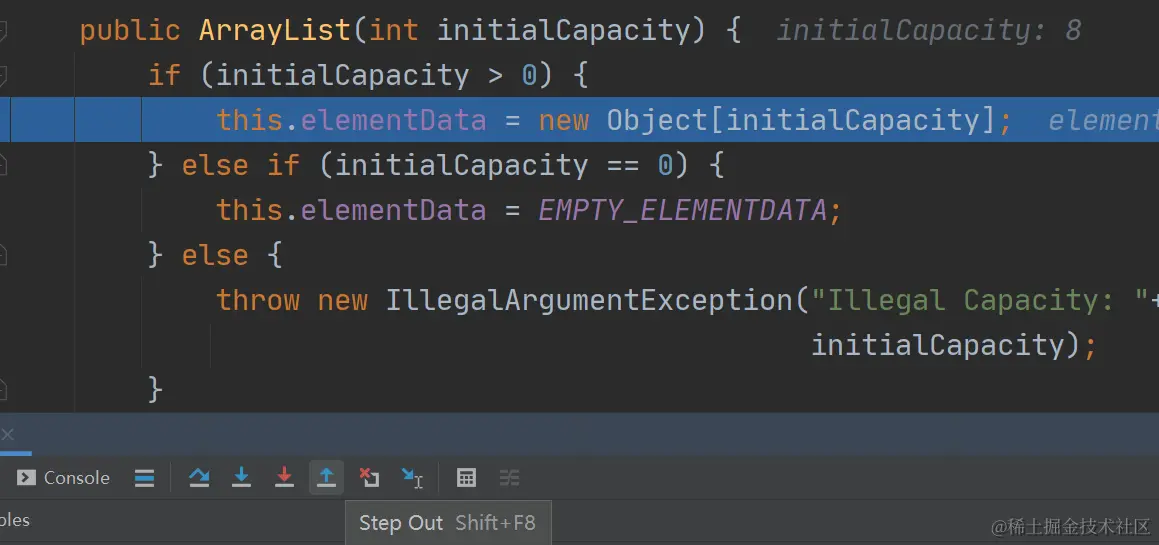This screenshot has height=545, width=1159.
Task: Click 'this.elementData' on the highlighted execution line
Action: point(351,120)
